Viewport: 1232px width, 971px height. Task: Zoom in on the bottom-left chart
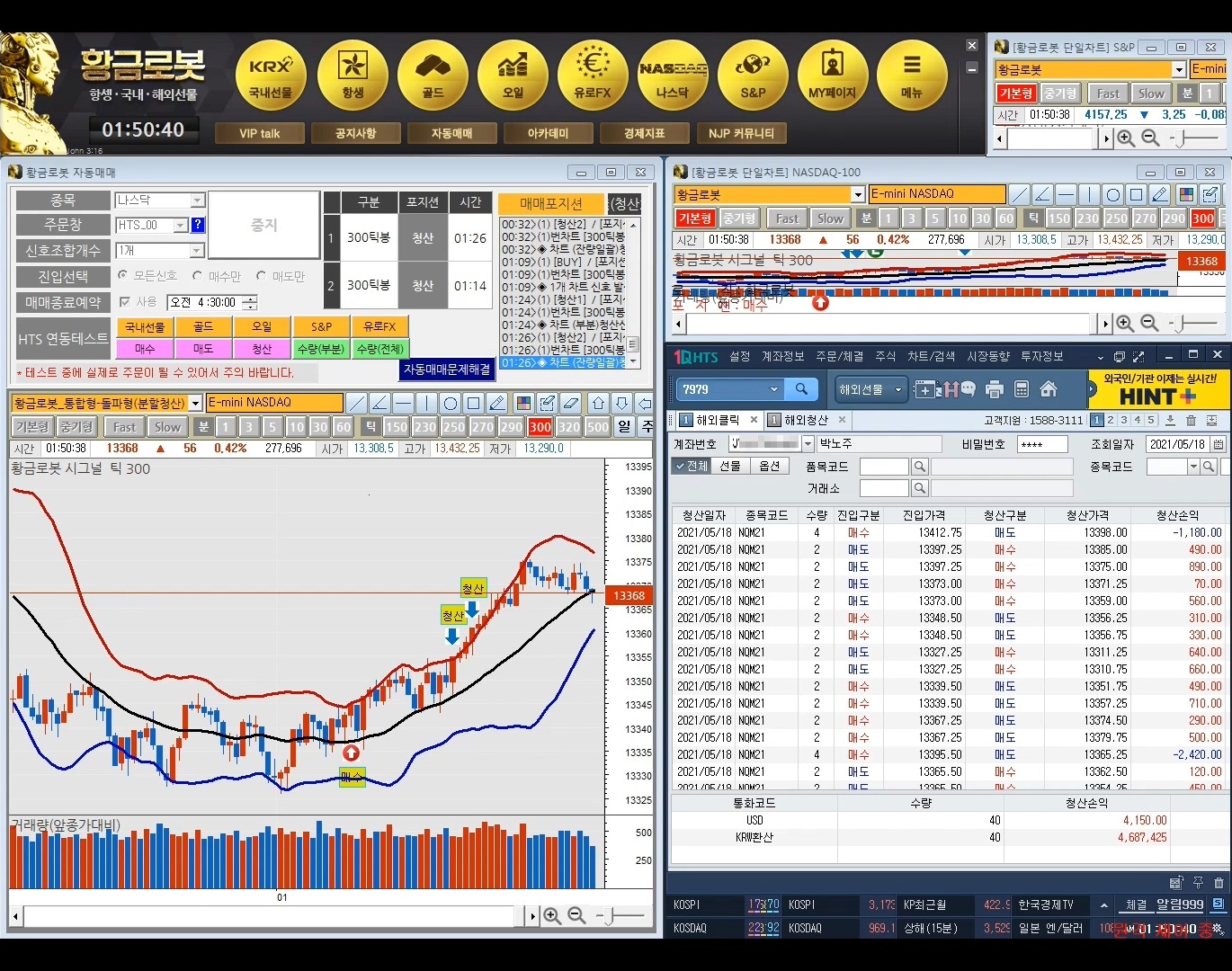552,915
